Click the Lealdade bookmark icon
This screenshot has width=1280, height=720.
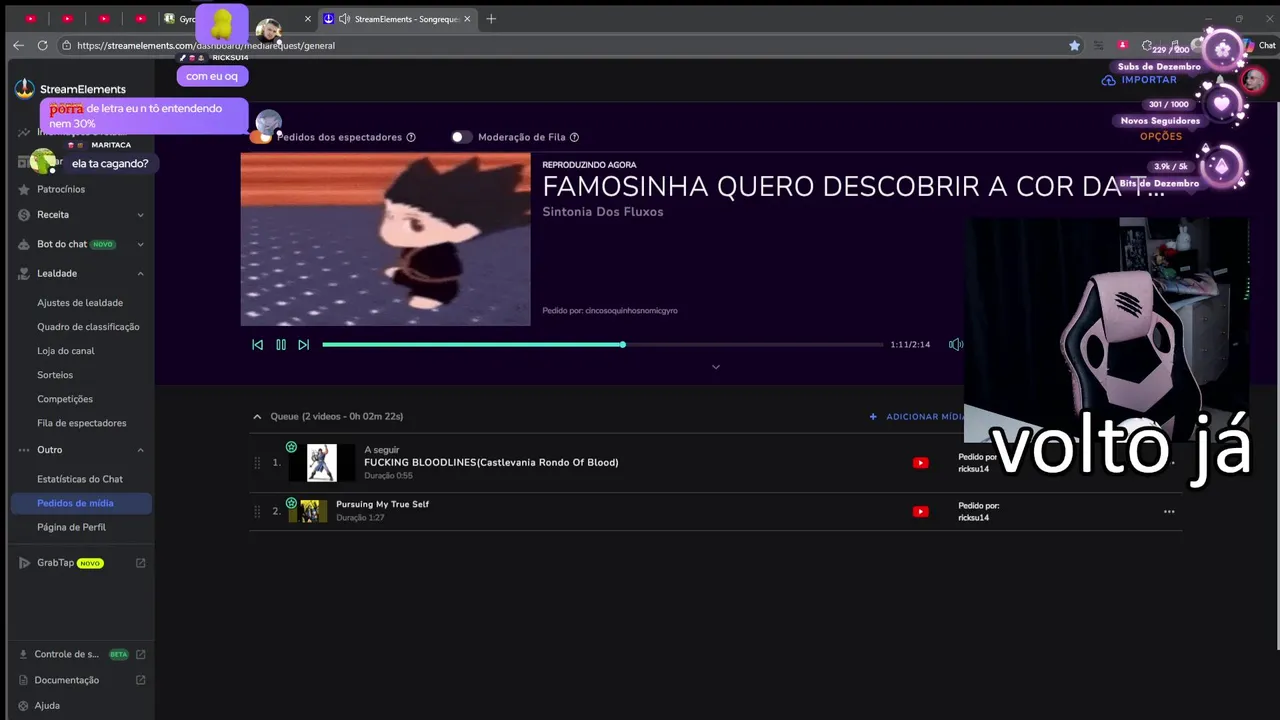point(24,273)
